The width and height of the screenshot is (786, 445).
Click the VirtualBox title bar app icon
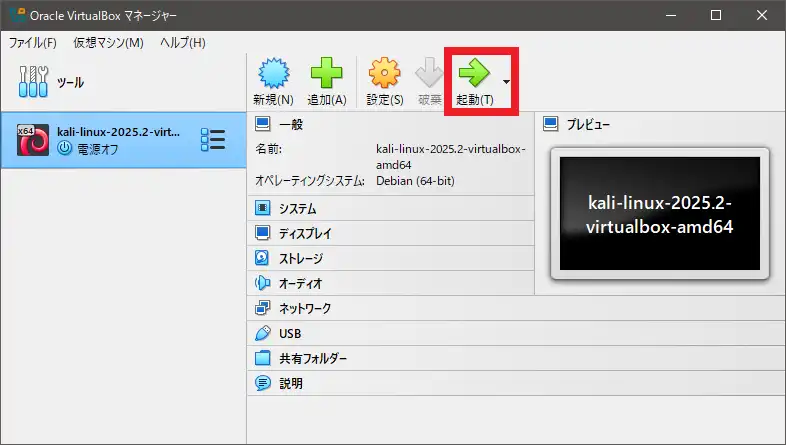tap(18, 15)
